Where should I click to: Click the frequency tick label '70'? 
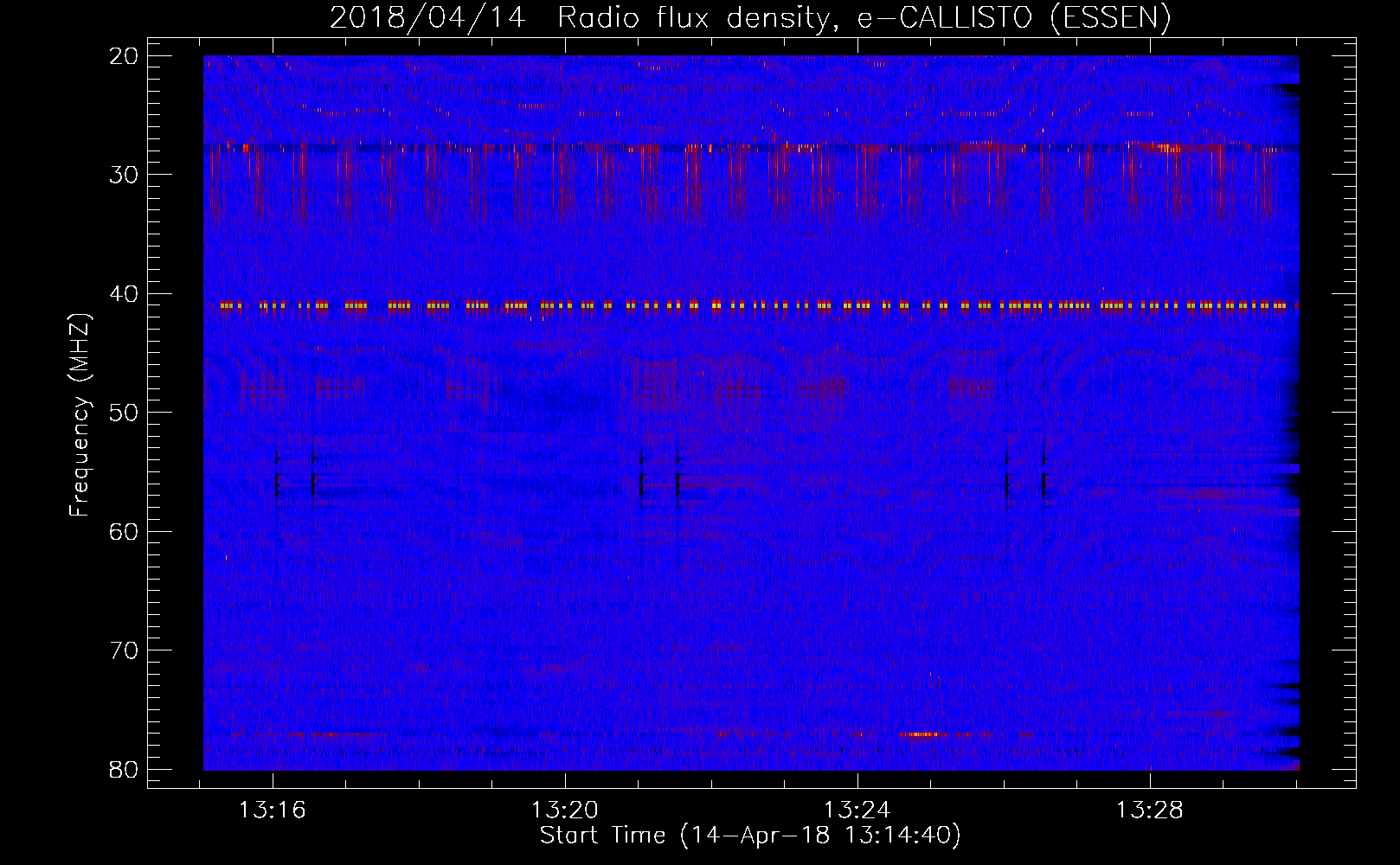point(124,650)
